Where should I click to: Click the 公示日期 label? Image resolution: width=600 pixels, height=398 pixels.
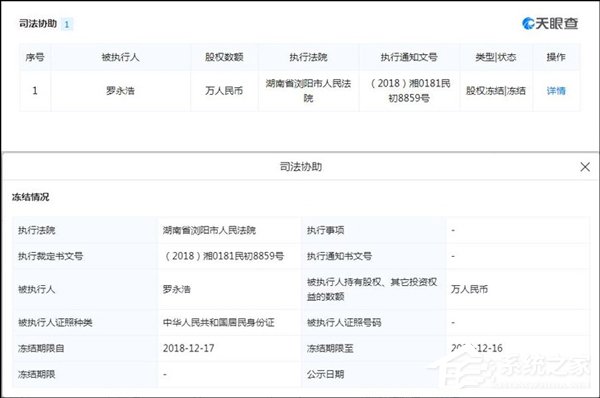[x=326, y=374]
